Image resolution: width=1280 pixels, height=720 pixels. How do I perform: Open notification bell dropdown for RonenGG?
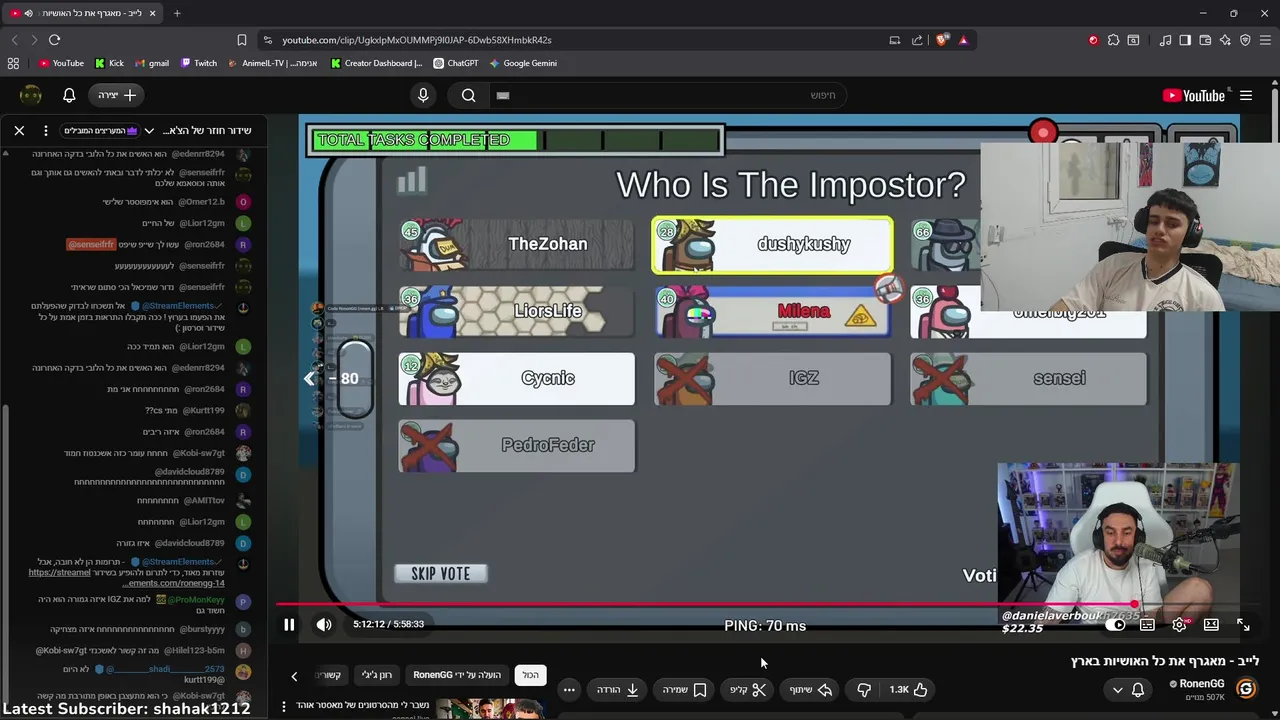pyautogui.click(x=1128, y=689)
